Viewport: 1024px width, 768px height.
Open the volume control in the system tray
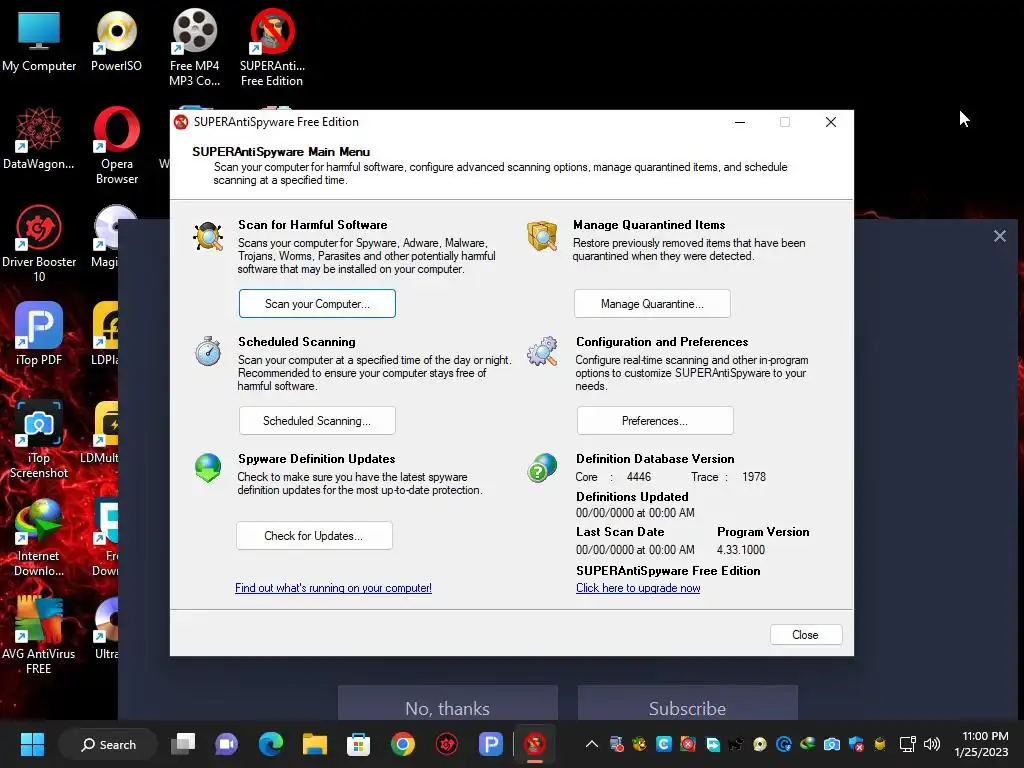point(932,744)
